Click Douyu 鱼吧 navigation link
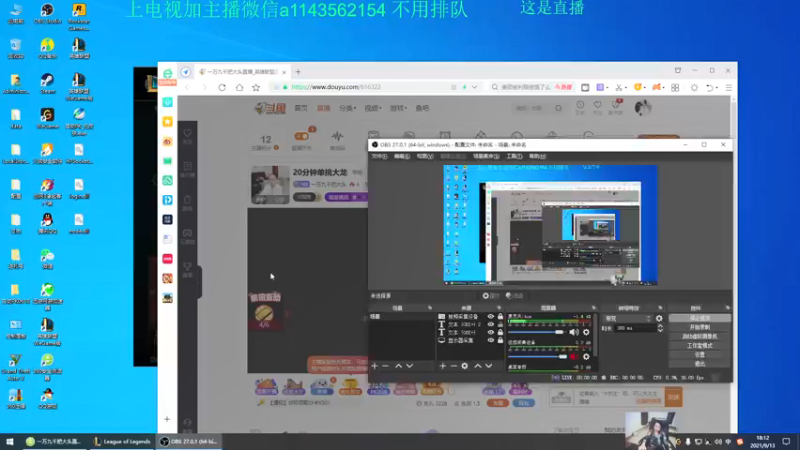The width and height of the screenshot is (800, 450). [x=422, y=108]
